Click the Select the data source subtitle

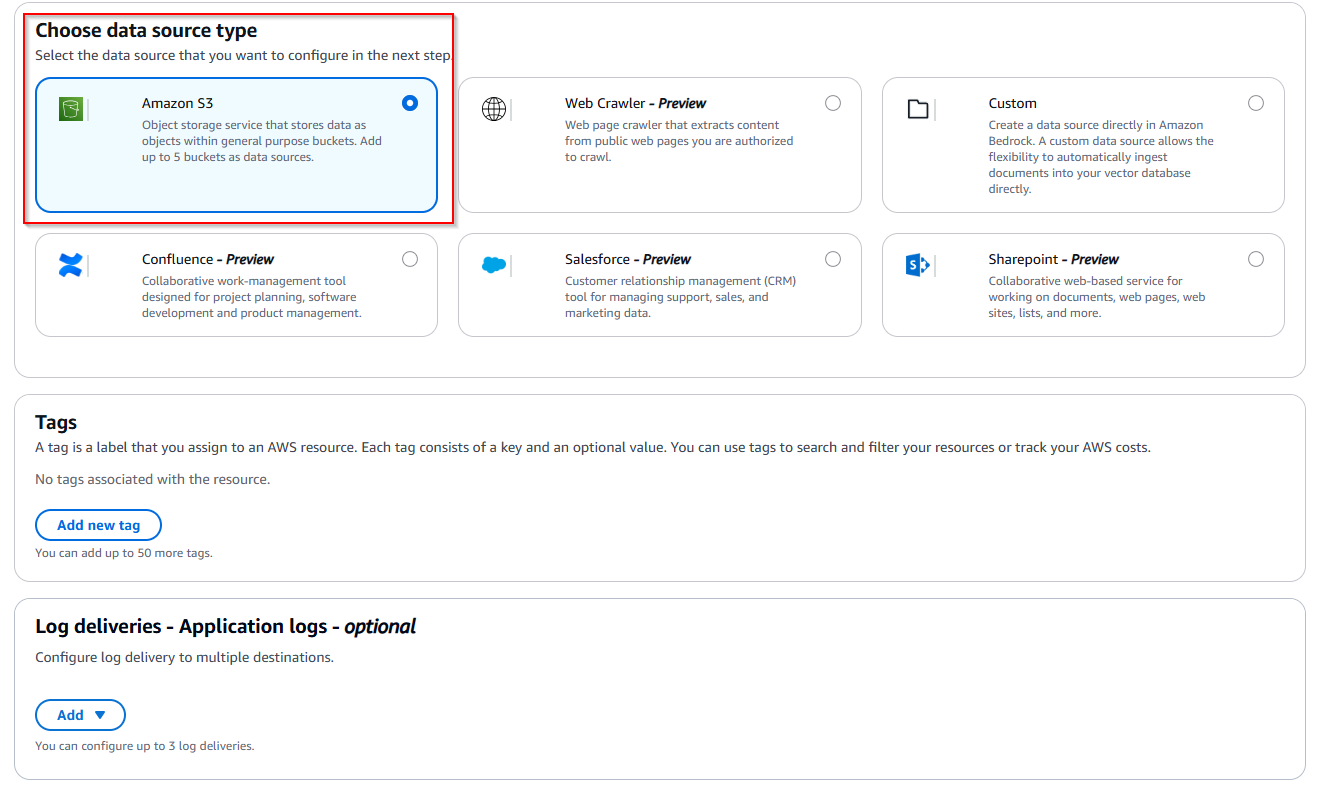pos(244,56)
